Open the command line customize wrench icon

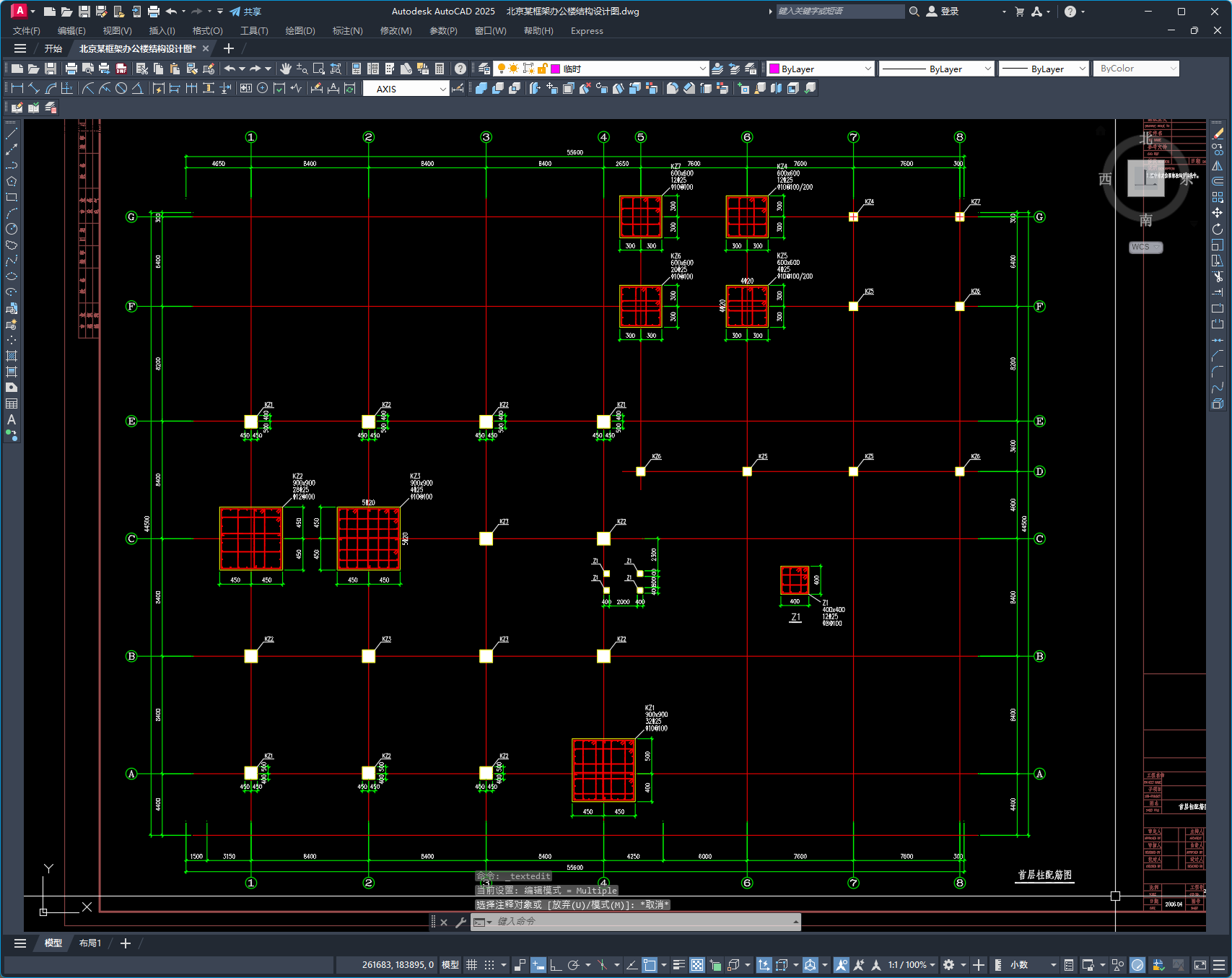click(x=460, y=922)
